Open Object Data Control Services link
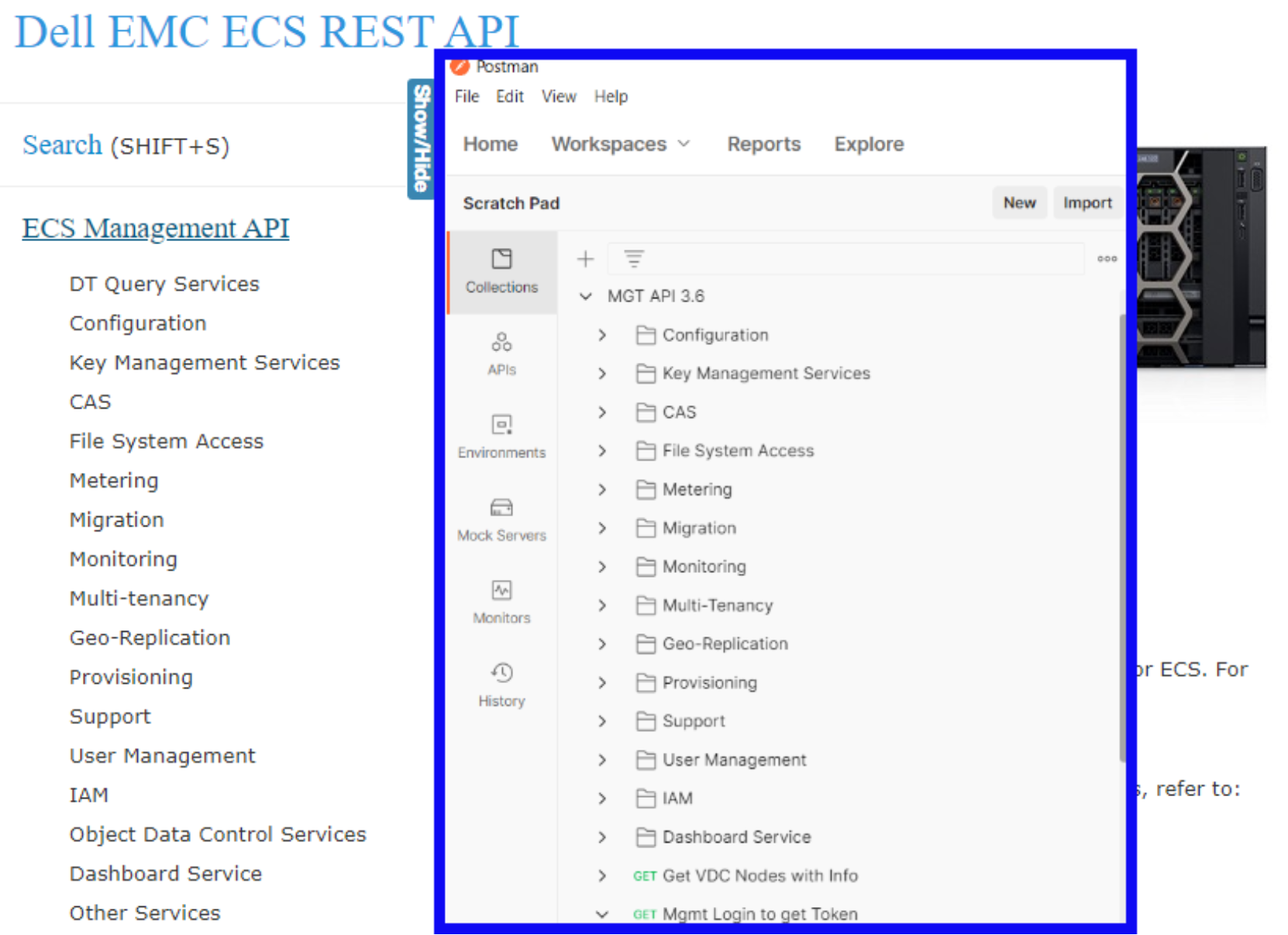The image size is (1288, 935). 218,834
